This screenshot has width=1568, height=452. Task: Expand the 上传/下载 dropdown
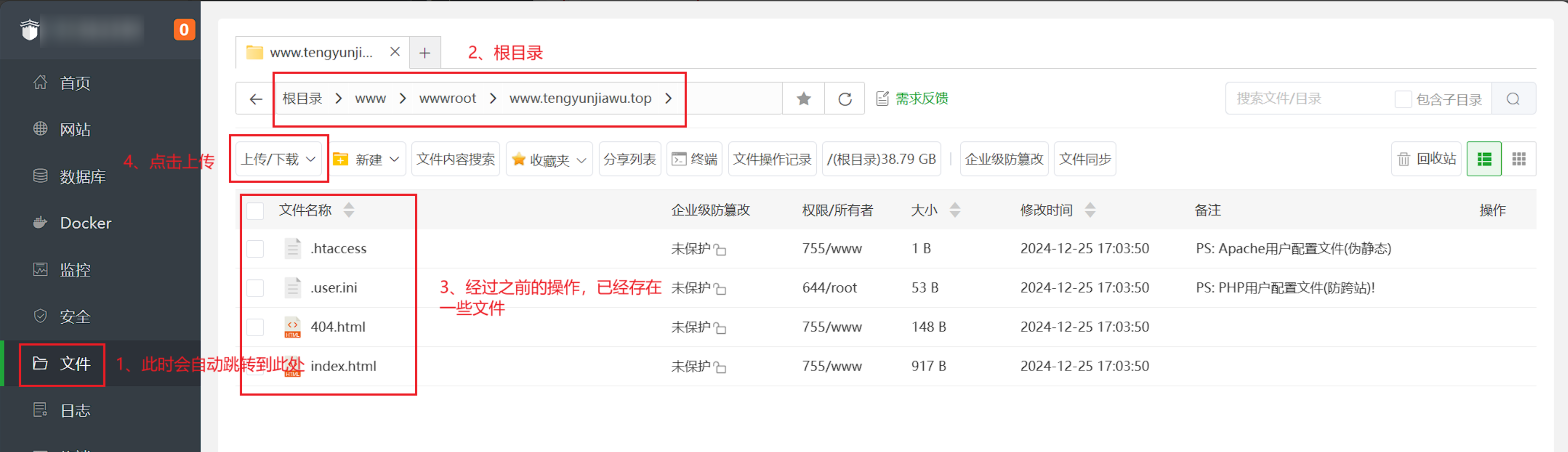pos(278,159)
